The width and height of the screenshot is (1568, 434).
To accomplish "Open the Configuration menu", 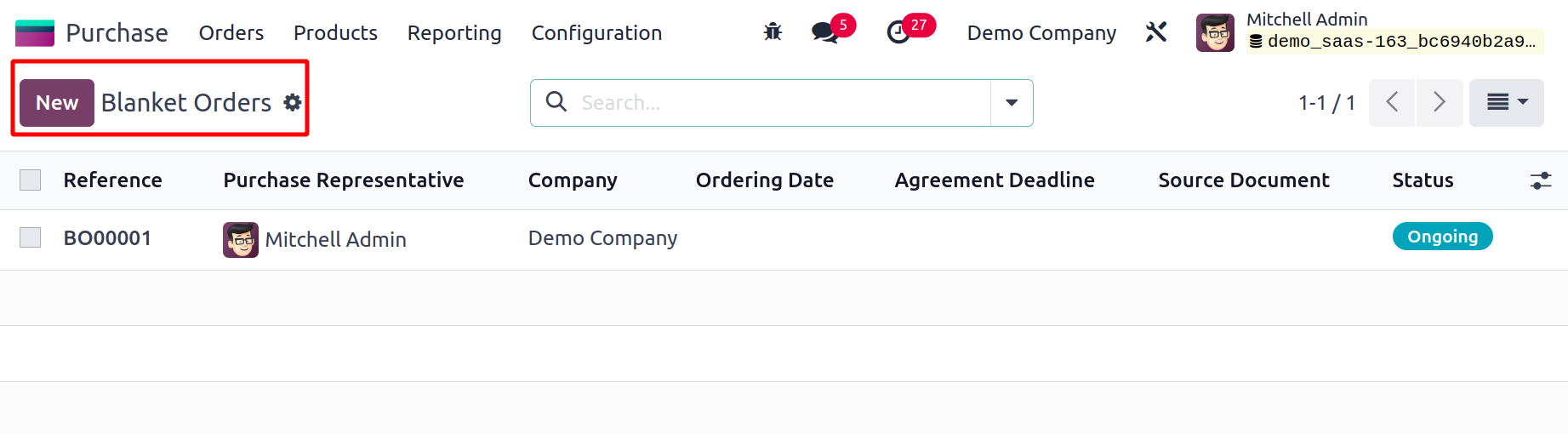I will pyautogui.click(x=596, y=33).
